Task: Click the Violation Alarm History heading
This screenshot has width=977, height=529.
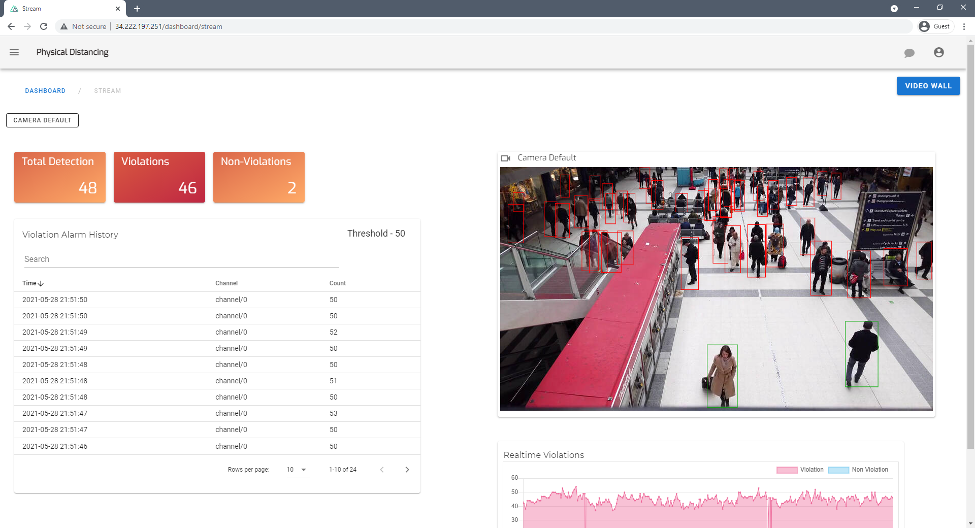Action: (70, 235)
